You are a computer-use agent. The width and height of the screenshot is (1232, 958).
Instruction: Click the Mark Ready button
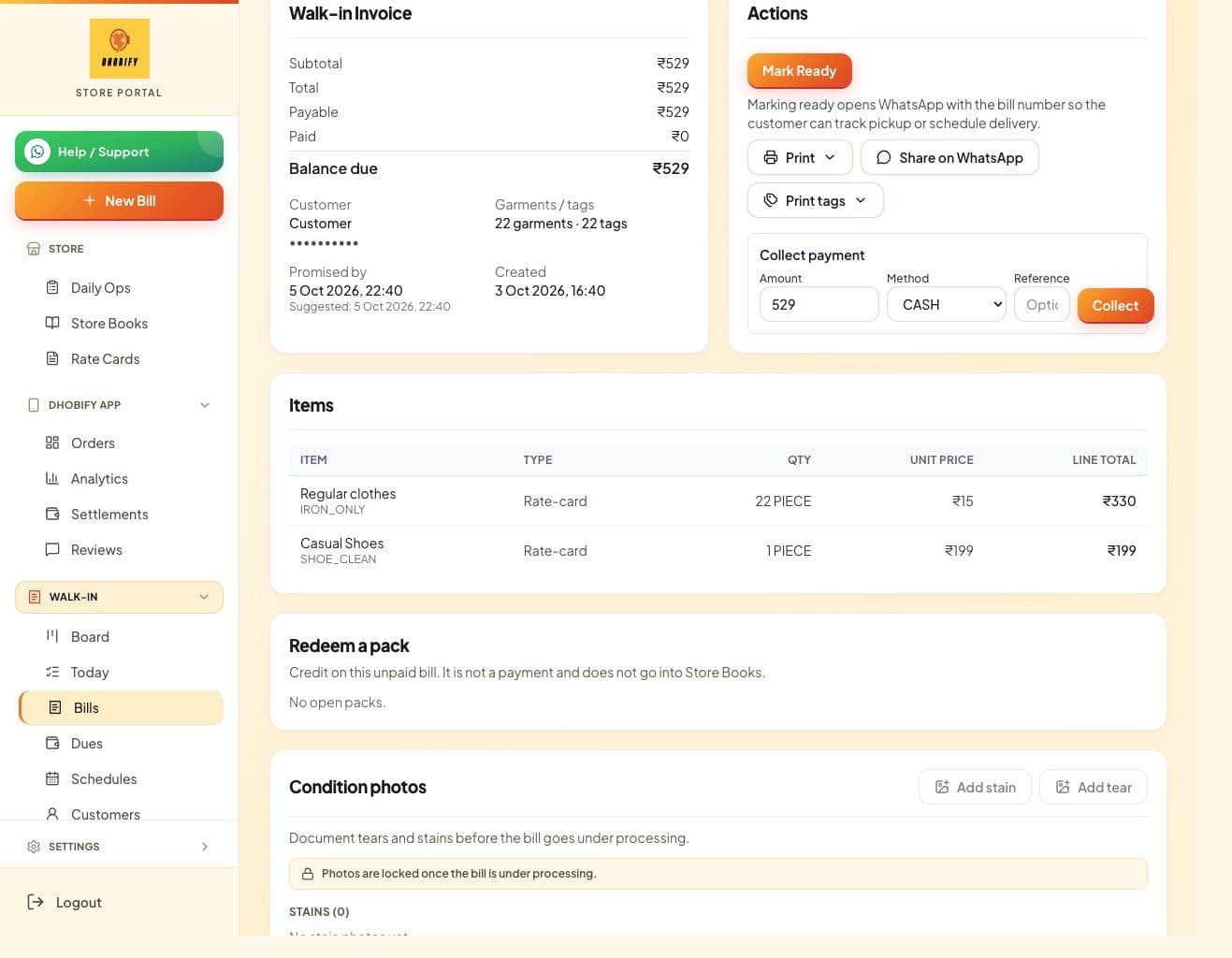point(799,70)
